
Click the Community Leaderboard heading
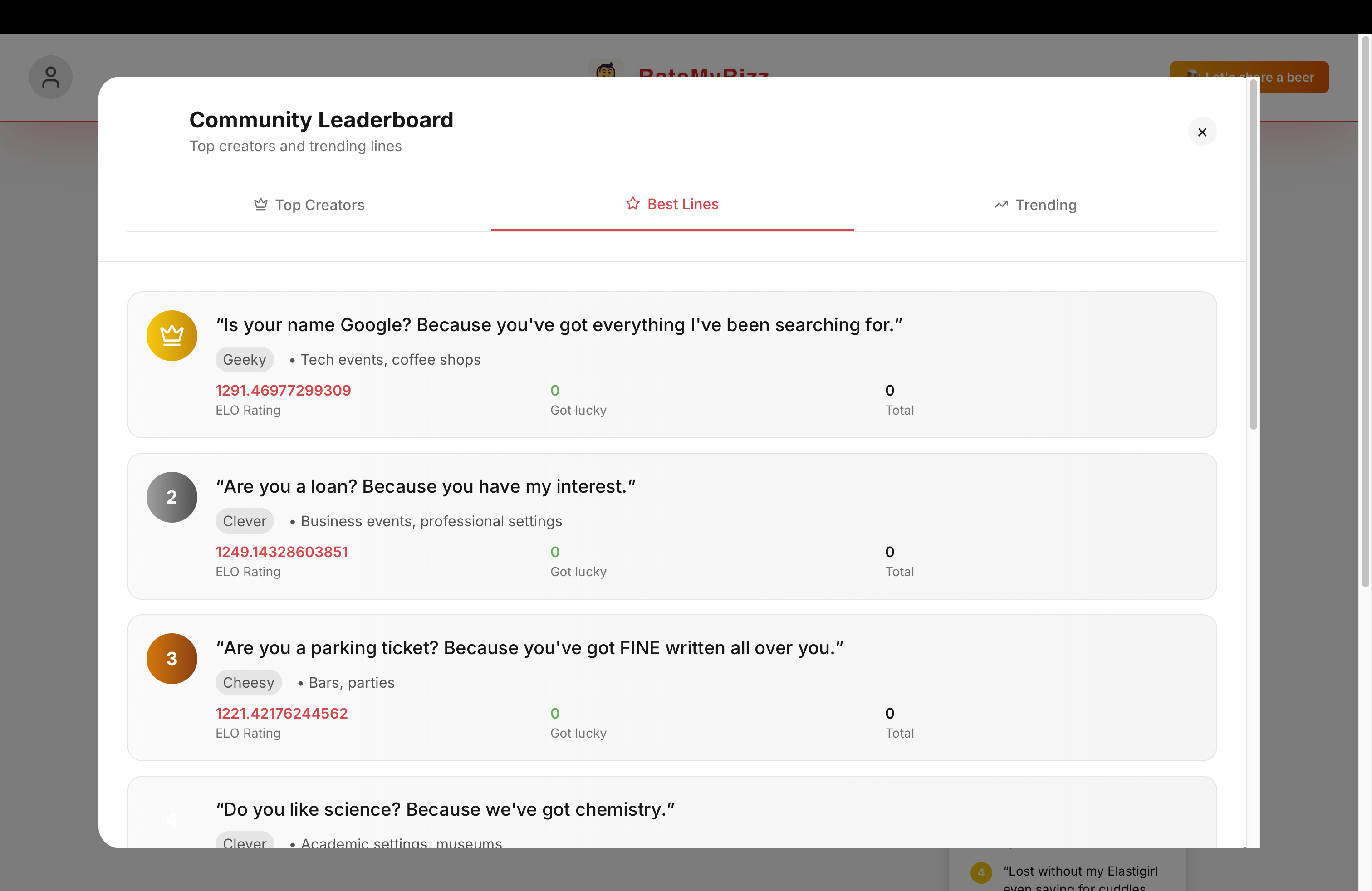tap(322, 120)
